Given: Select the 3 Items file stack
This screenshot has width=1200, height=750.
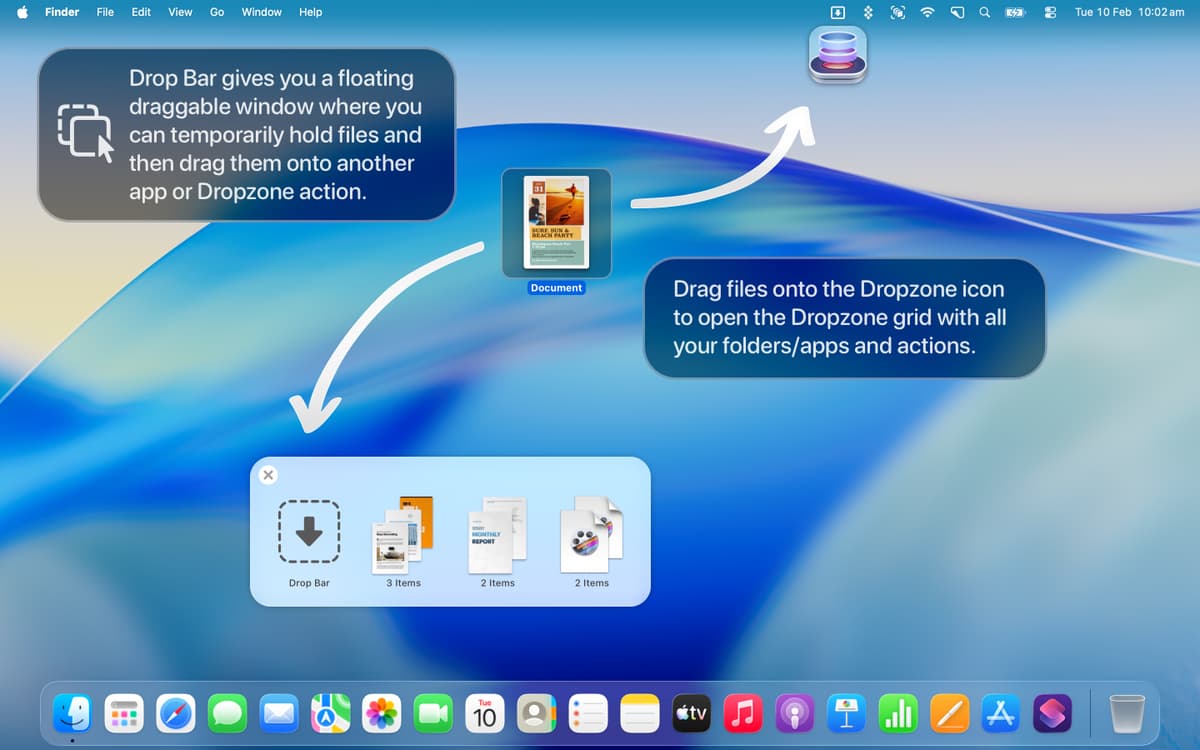Looking at the screenshot, I should coord(403,535).
